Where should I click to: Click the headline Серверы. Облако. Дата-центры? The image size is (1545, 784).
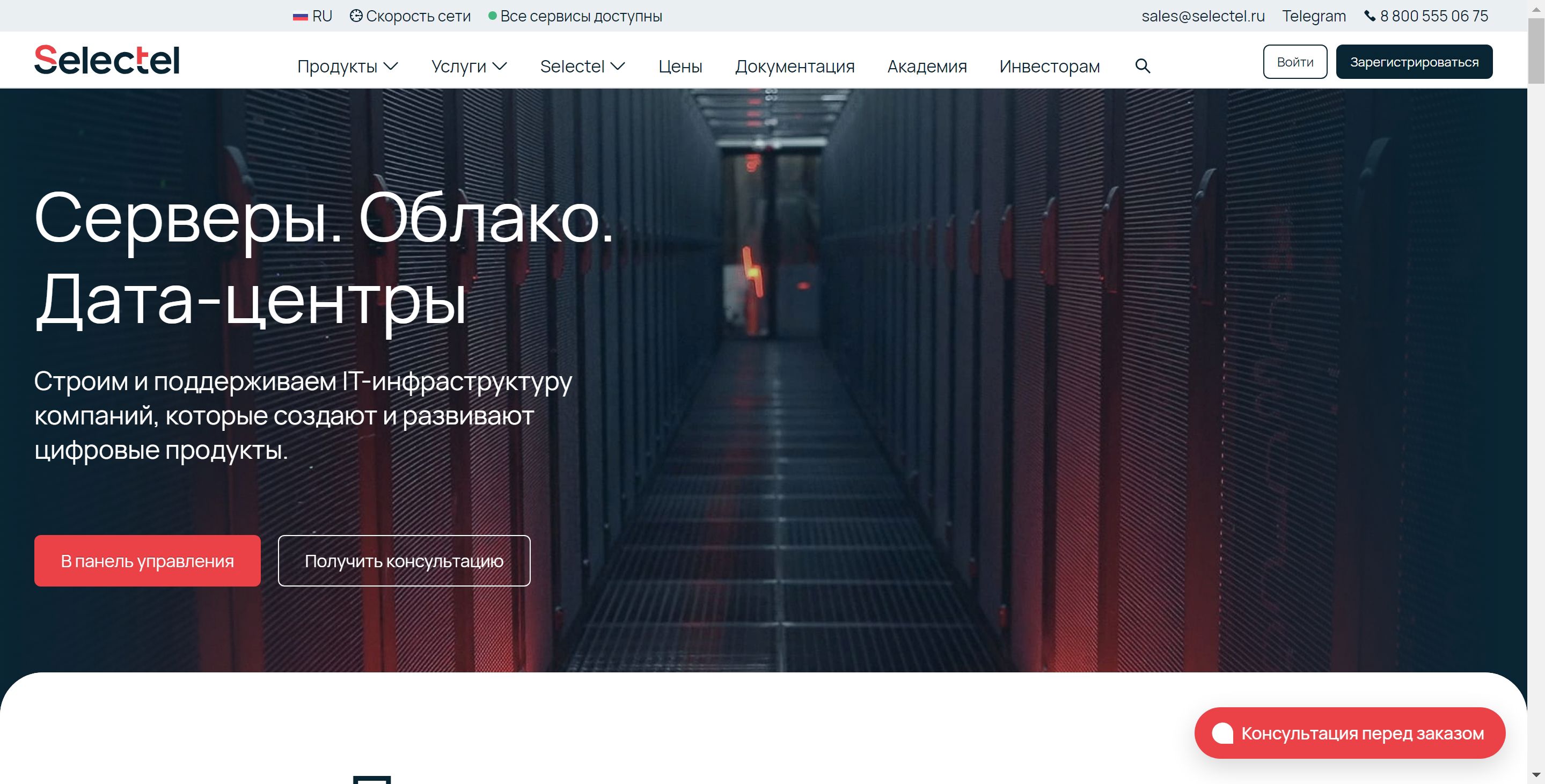(x=324, y=259)
